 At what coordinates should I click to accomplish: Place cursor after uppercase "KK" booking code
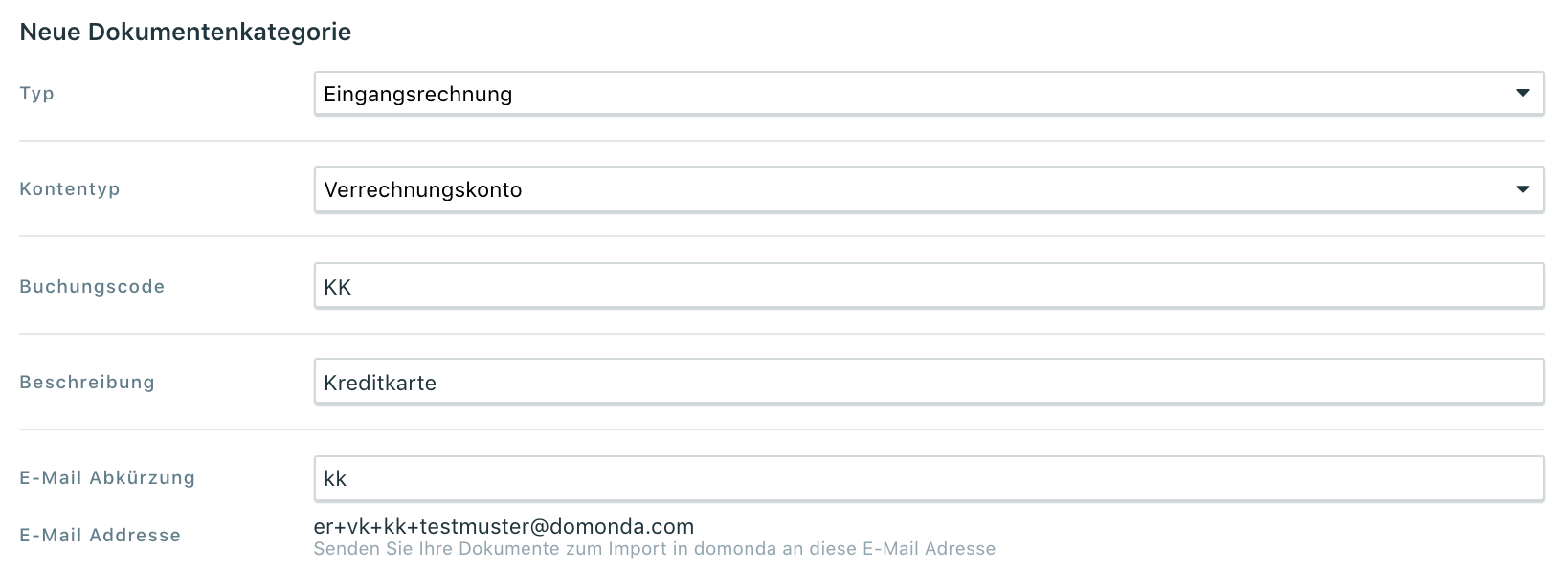pyautogui.click(x=353, y=288)
